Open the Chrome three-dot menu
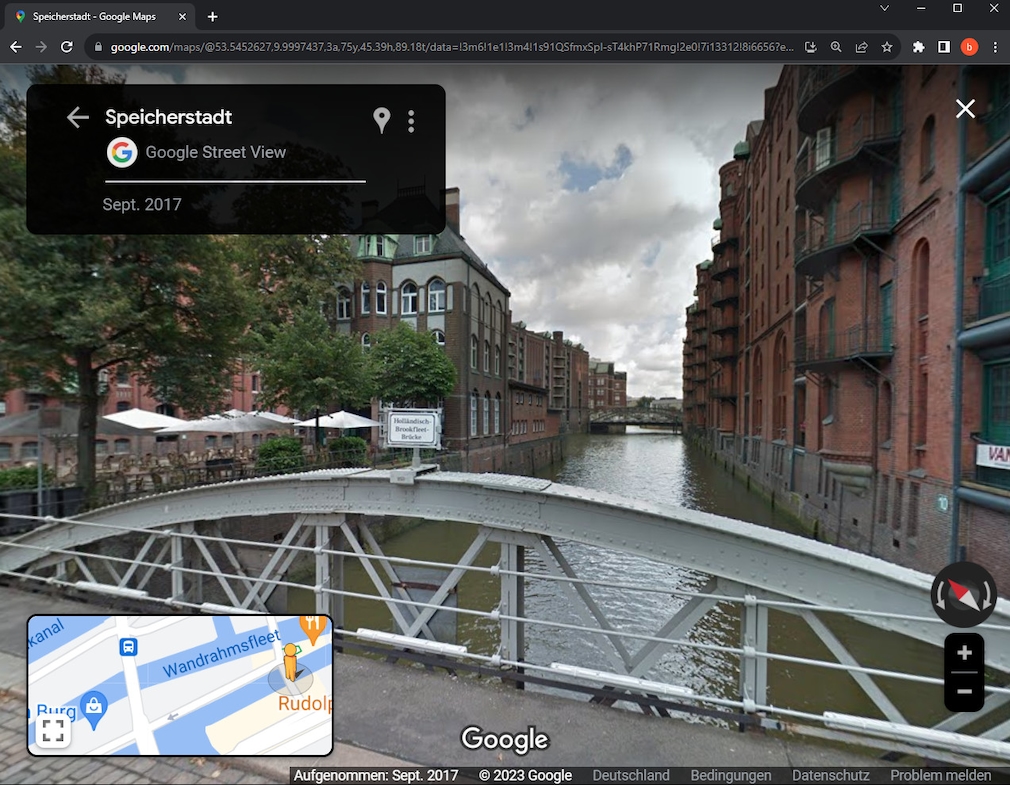 (x=995, y=46)
